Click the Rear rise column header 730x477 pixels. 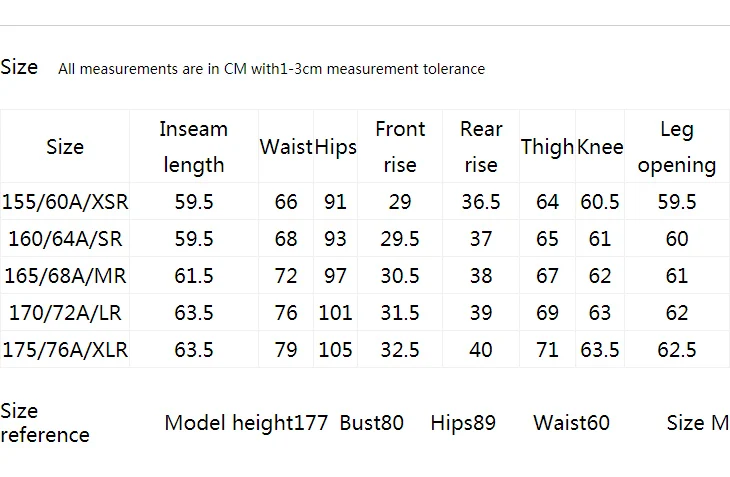(481, 147)
